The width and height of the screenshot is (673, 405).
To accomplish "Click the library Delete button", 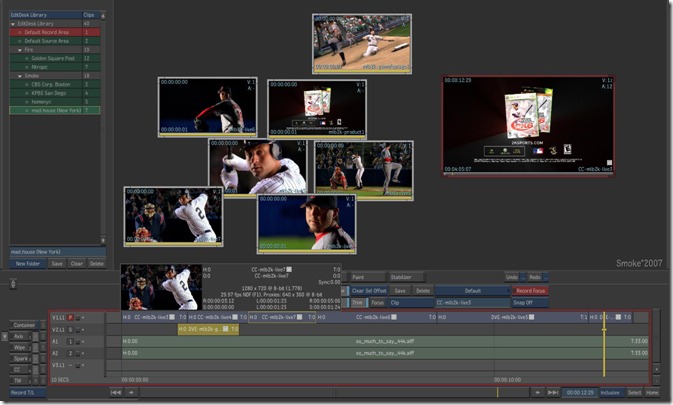I will click(x=97, y=263).
